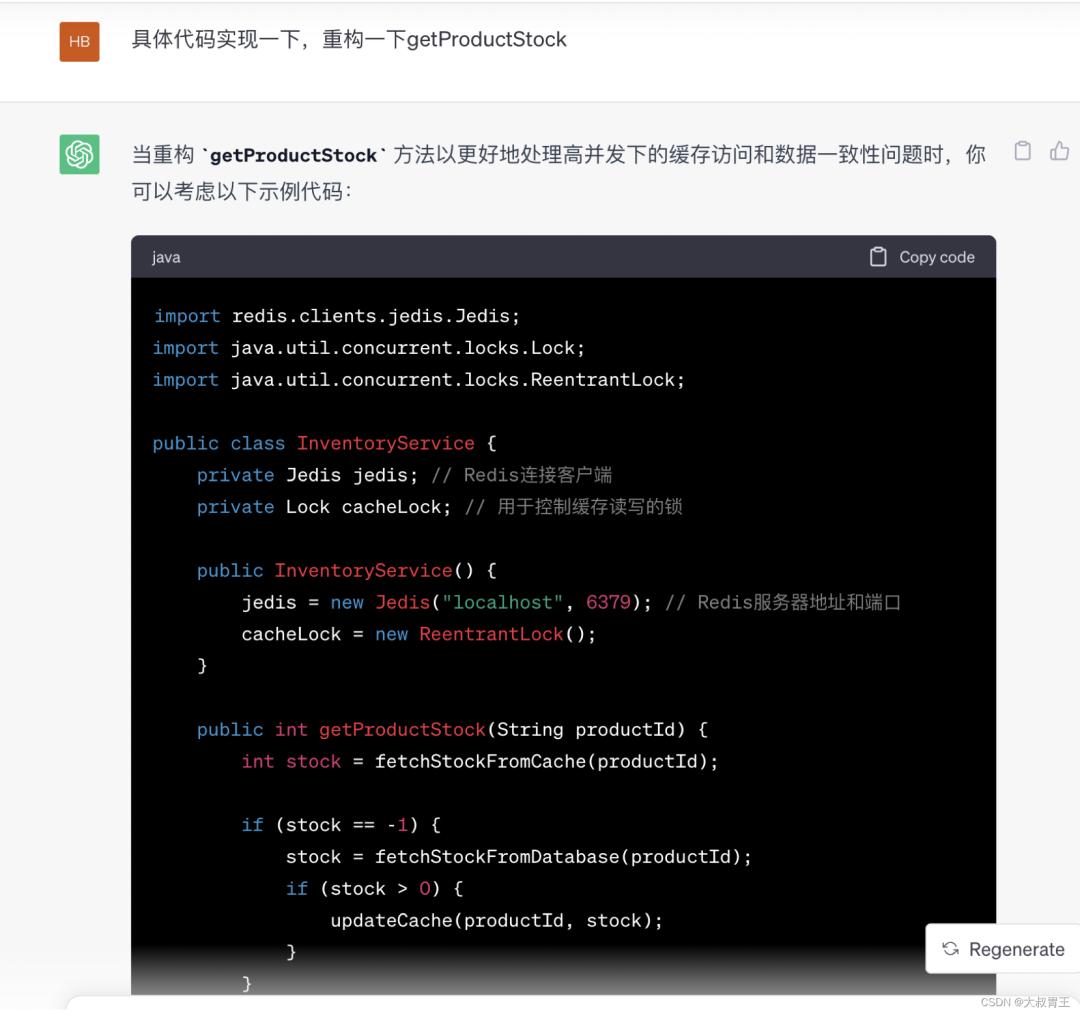This screenshot has width=1080, height=1014.
Task: Select the inline code getProductStock in the reply
Action: point(293,155)
